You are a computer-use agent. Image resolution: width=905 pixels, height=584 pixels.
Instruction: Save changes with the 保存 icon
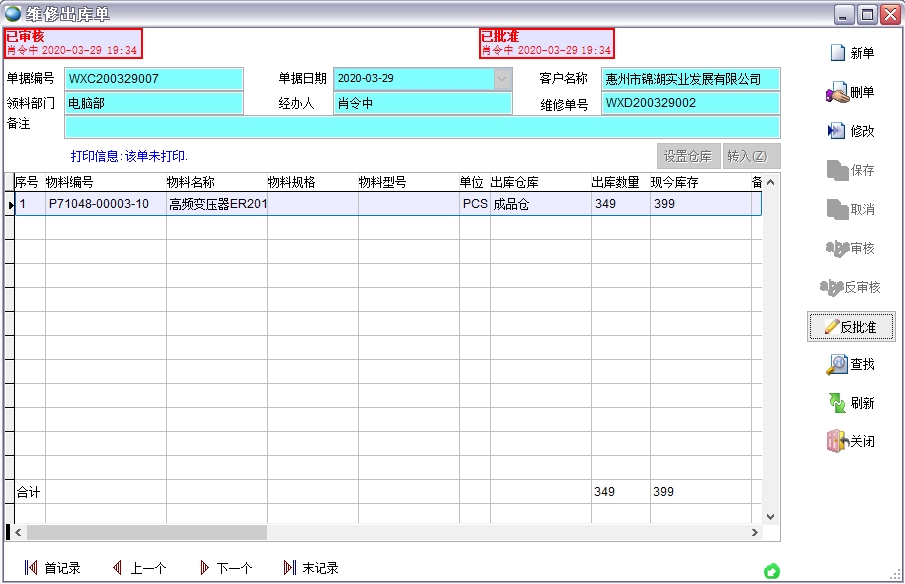pos(851,170)
